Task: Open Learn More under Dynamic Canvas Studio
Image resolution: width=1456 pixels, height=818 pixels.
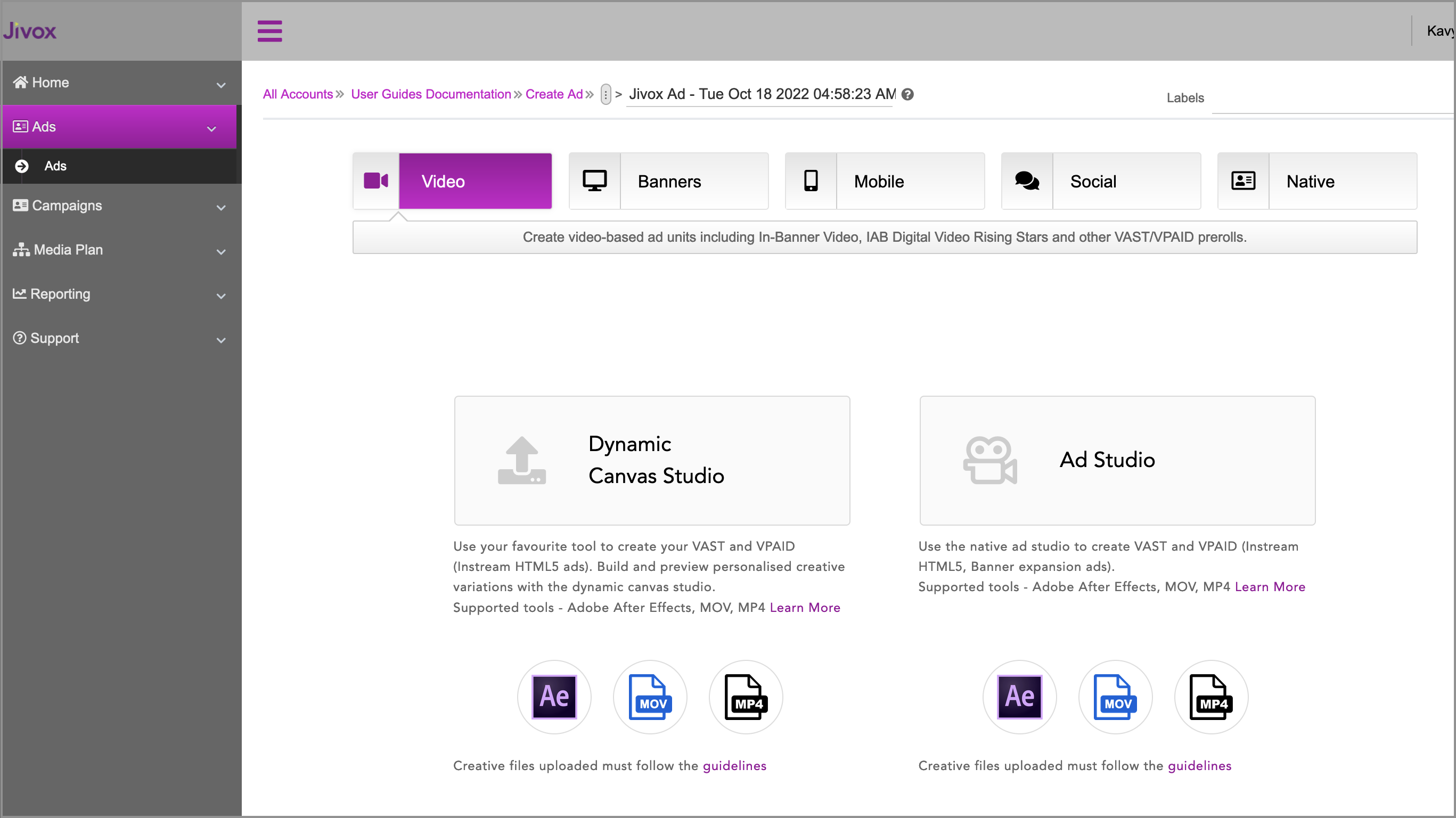Action: click(804, 607)
